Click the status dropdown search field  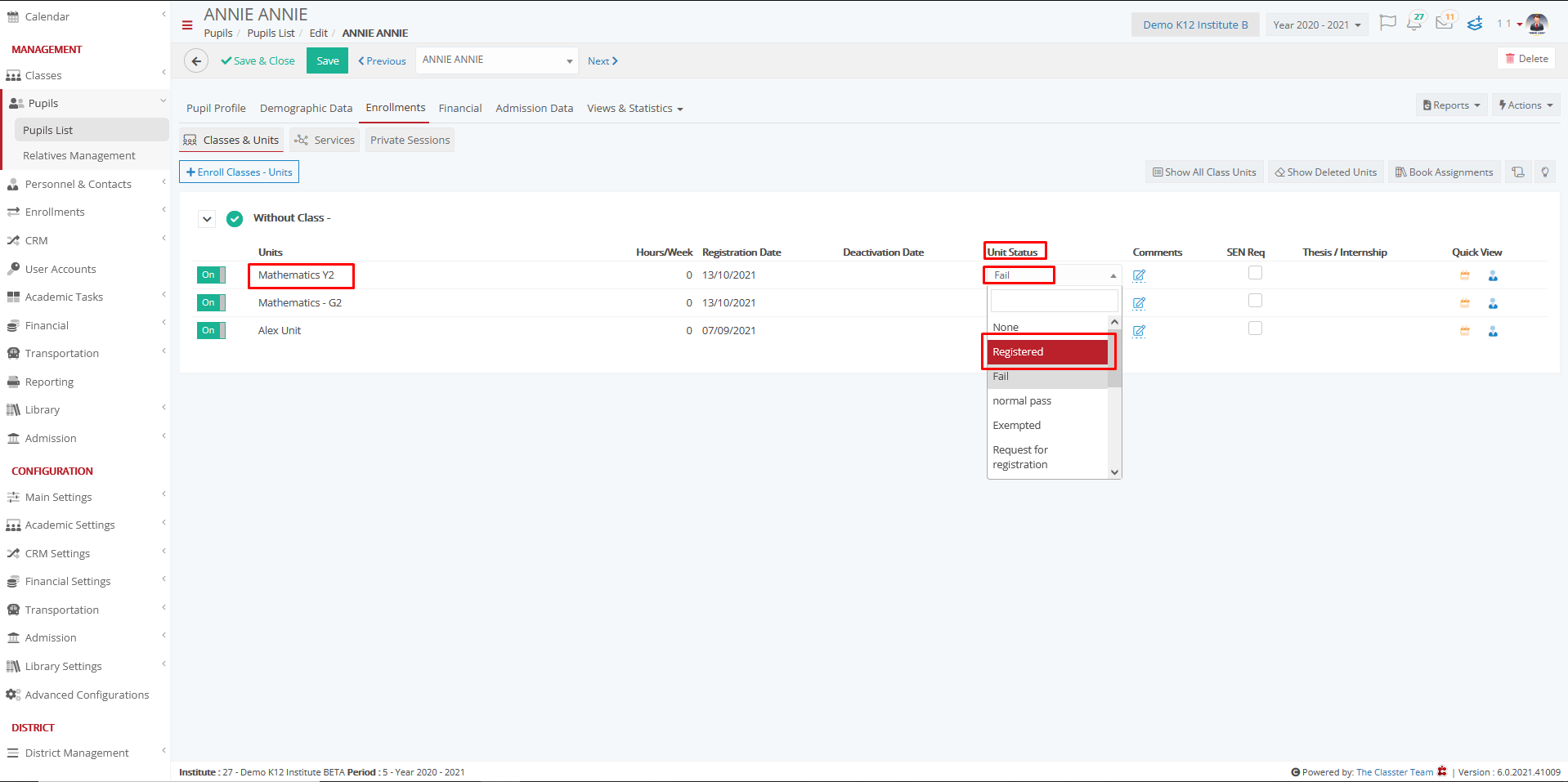(1054, 302)
